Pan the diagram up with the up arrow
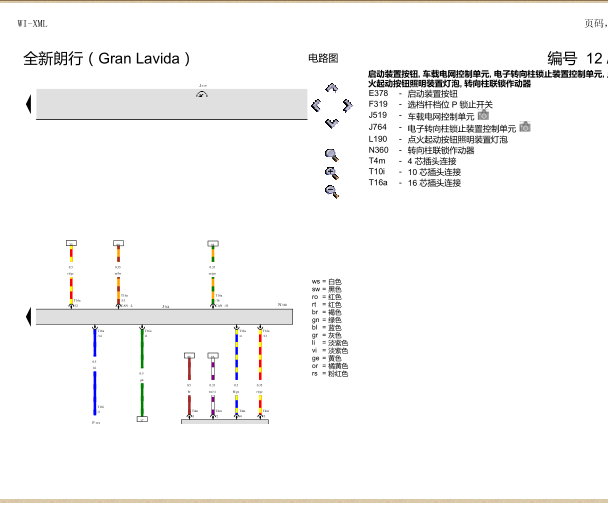This screenshot has height=507, width=608. pyautogui.click(x=332, y=88)
